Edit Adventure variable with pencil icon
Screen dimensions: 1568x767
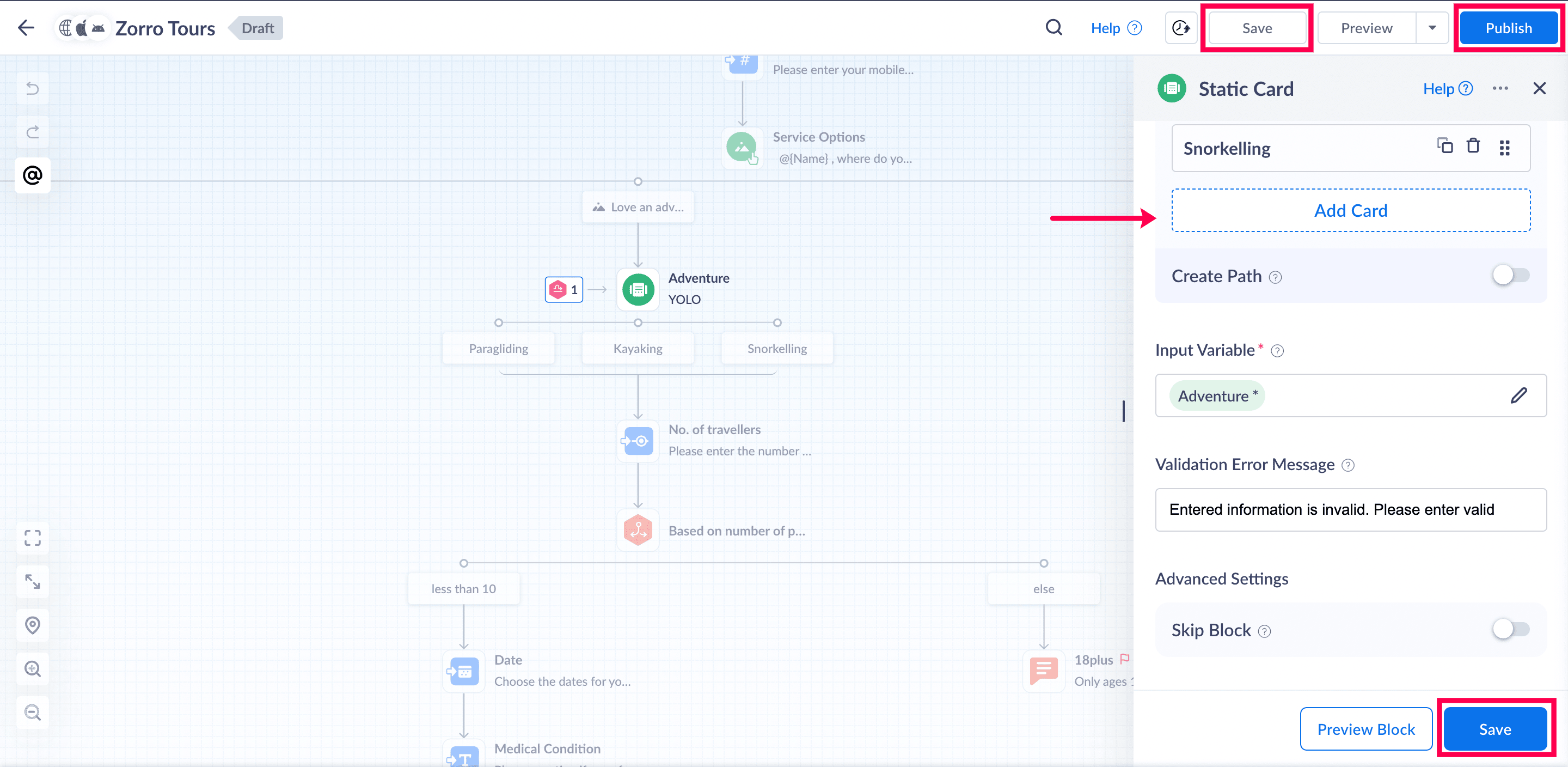coord(1518,395)
